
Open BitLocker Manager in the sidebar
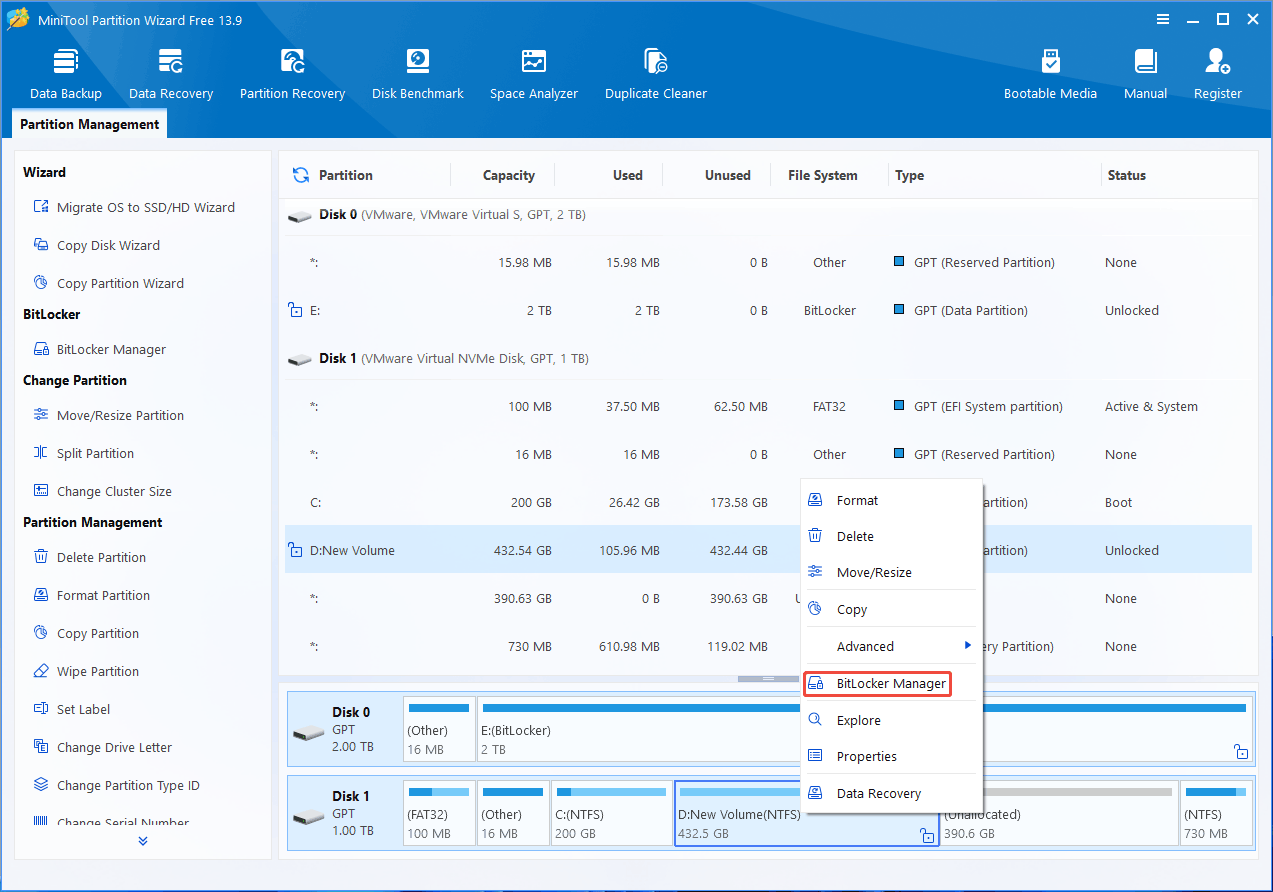pyautogui.click(x=100, y=349)
